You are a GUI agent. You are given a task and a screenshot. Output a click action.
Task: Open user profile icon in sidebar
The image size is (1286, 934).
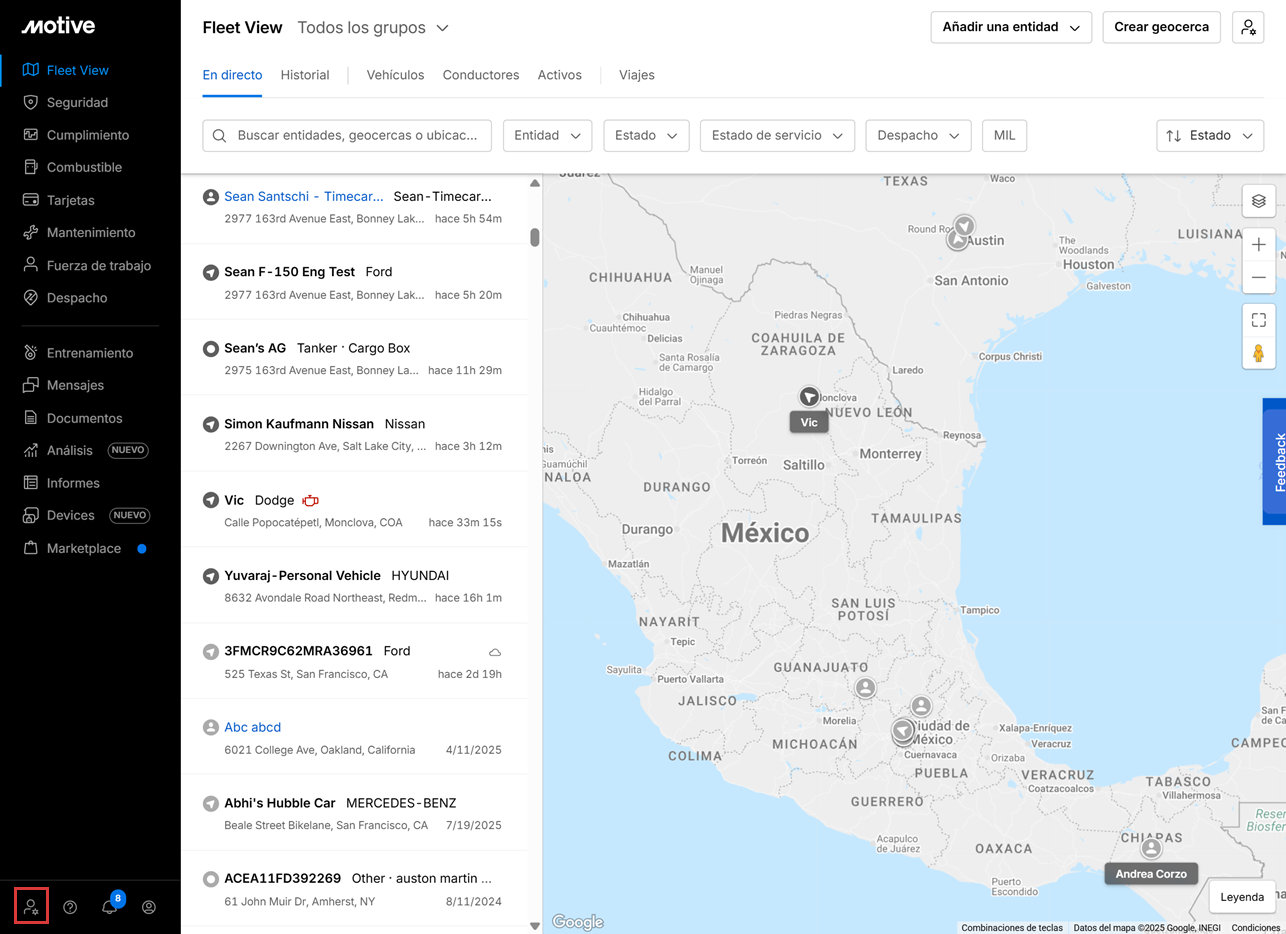[149, 907]
